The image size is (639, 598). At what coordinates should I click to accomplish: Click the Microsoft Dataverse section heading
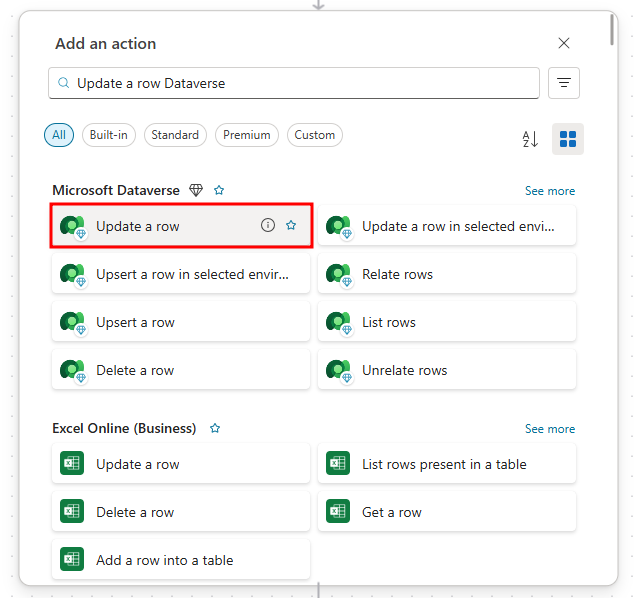click(116, 190)
